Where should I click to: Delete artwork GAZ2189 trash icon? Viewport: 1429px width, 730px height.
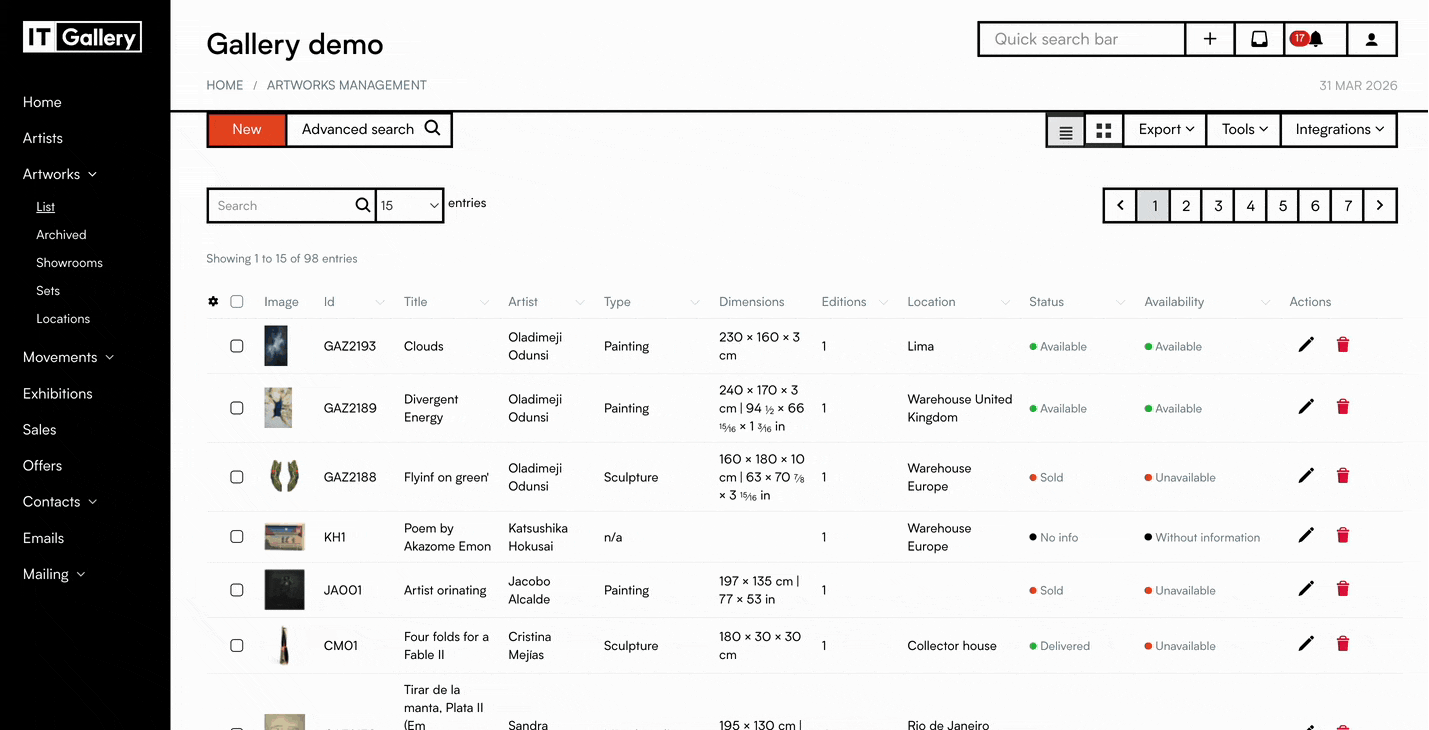tap(1343, 407)
